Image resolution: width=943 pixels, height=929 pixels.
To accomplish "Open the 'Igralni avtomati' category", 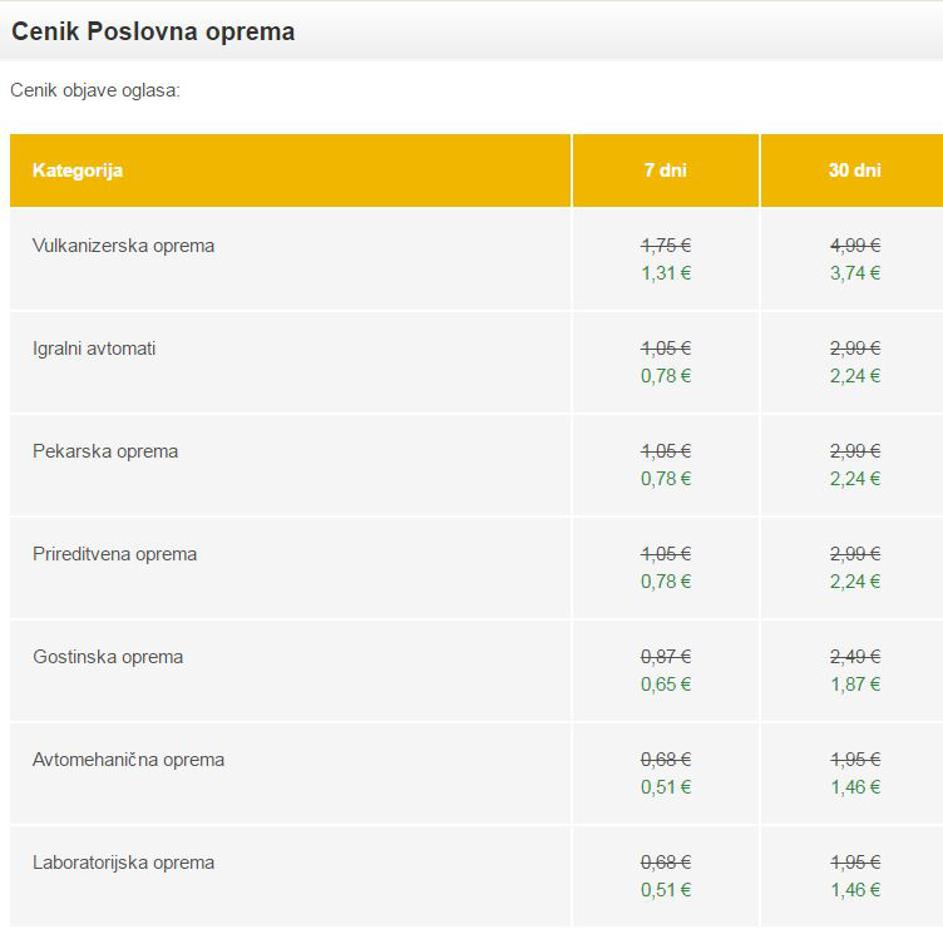I will tap(94, 349).
